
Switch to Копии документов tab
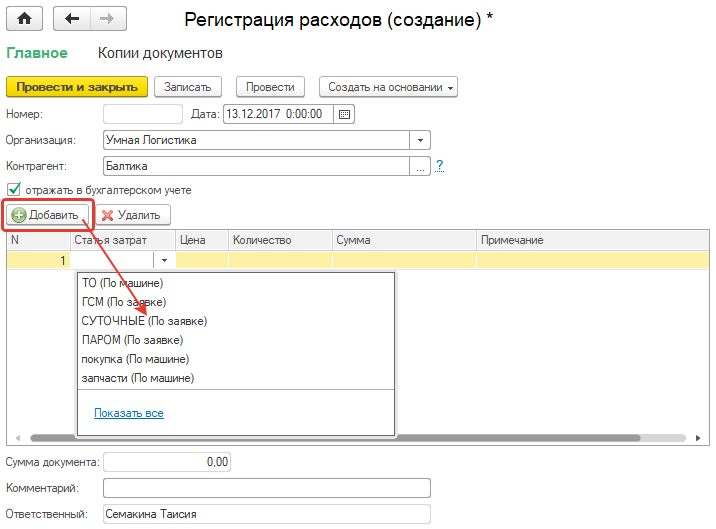click(x=160, y=53)
